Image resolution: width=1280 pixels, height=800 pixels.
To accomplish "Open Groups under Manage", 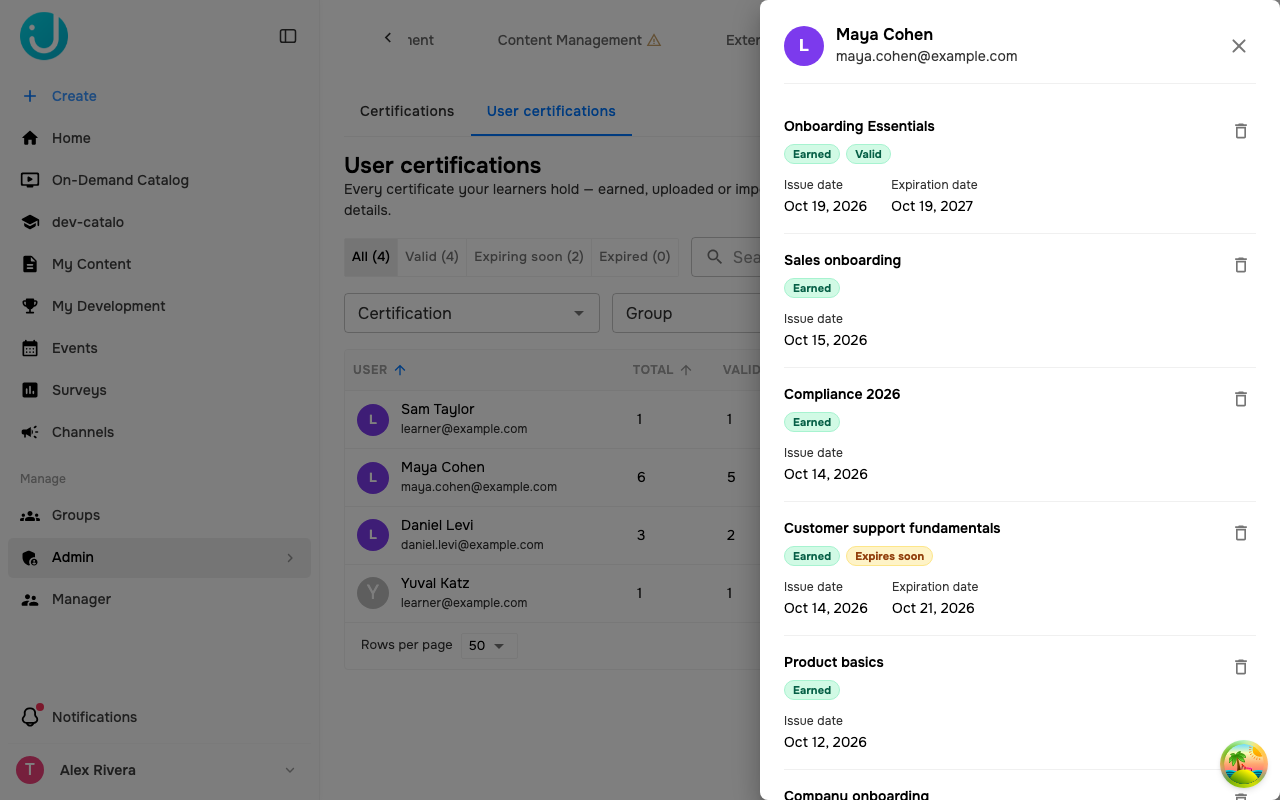I will point(160,515).
